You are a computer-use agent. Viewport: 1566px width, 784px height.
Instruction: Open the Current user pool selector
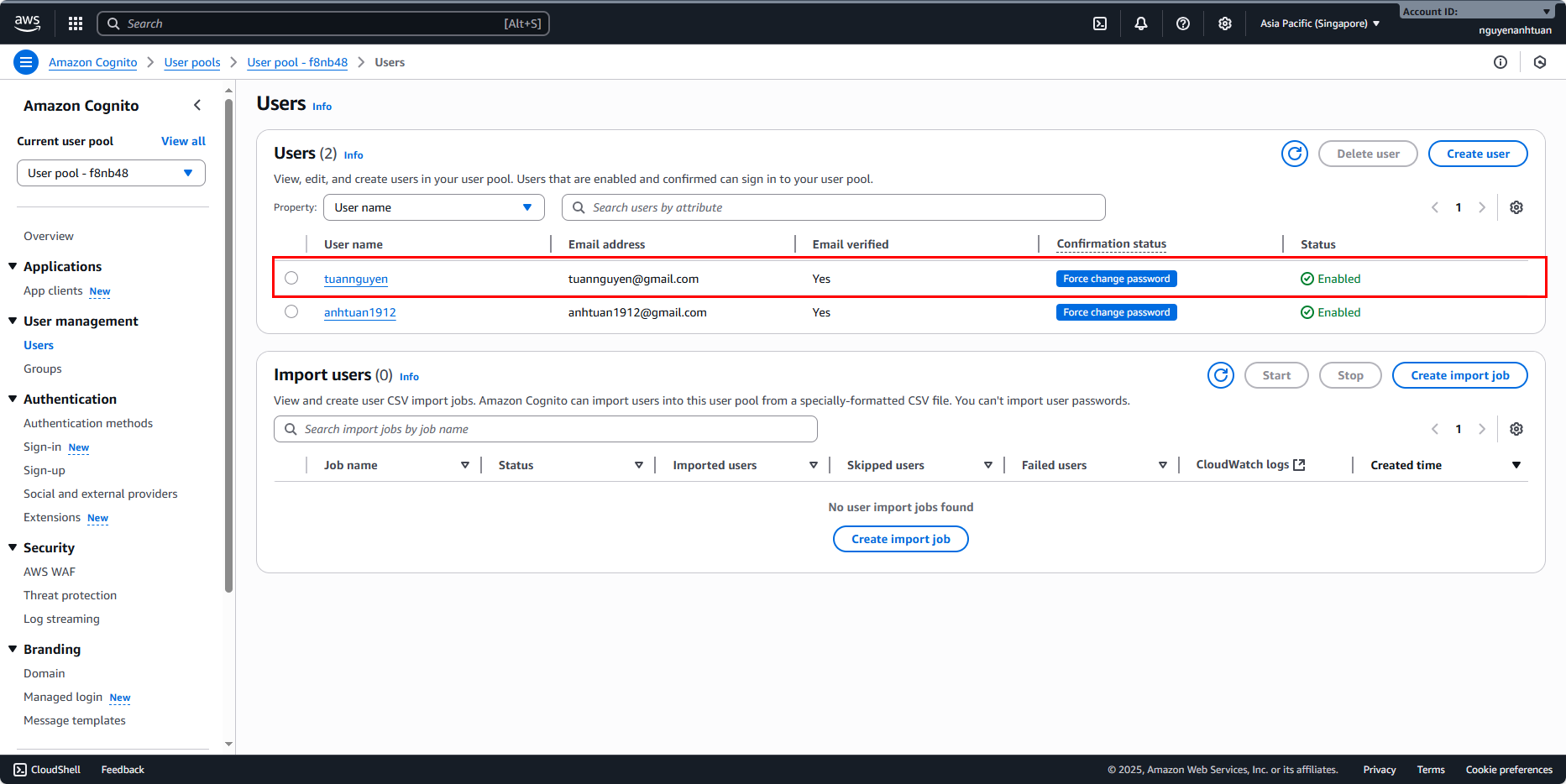click(111, 173)
